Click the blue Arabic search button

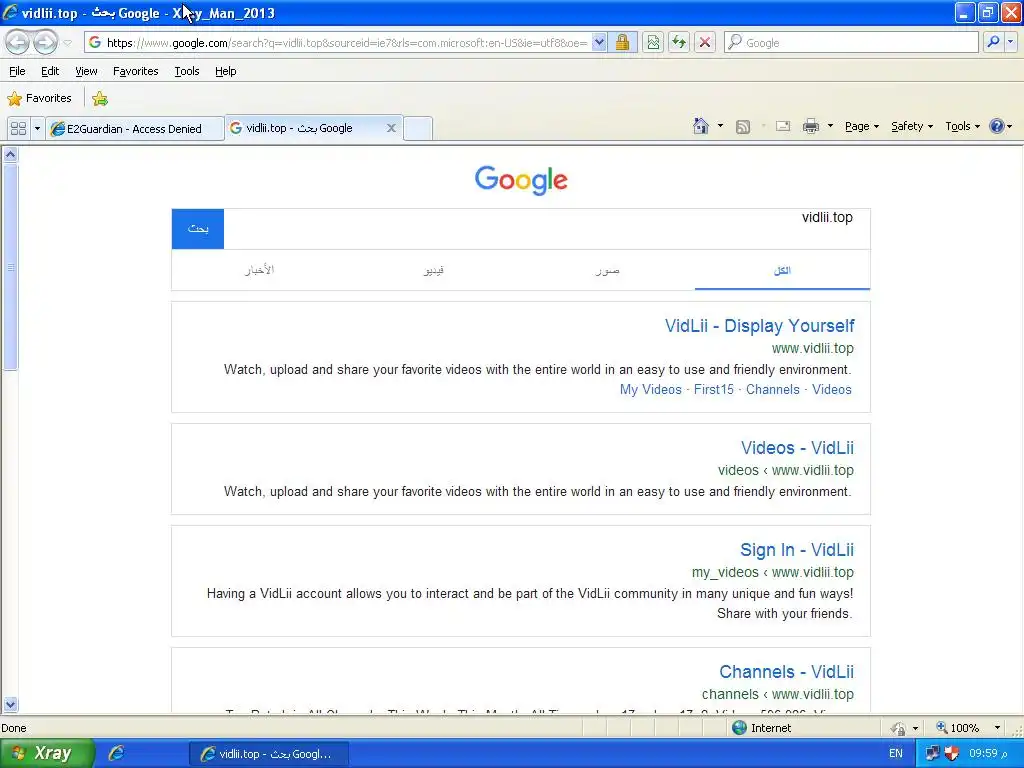pos(198,229)
